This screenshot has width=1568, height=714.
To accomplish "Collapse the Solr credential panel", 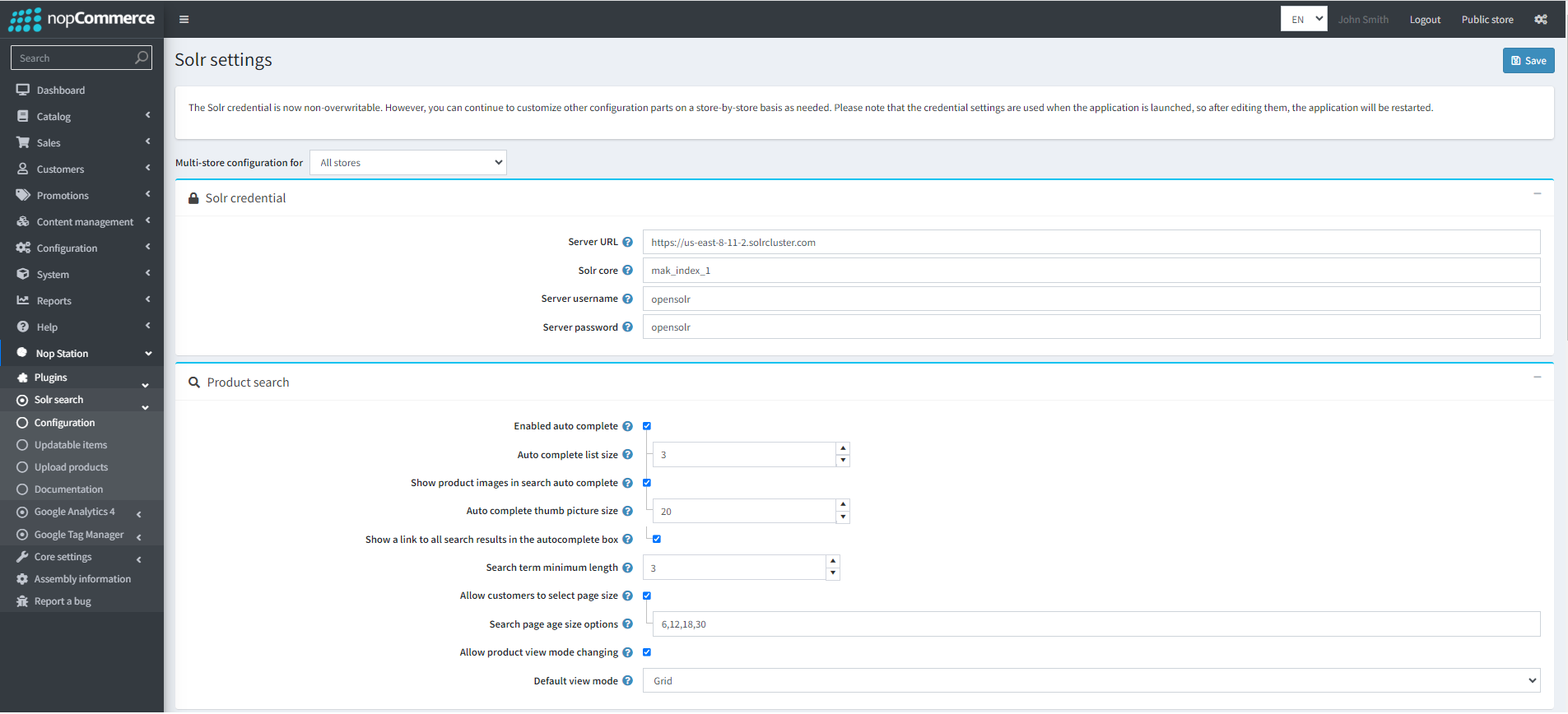I will [x=1537, y=194].
